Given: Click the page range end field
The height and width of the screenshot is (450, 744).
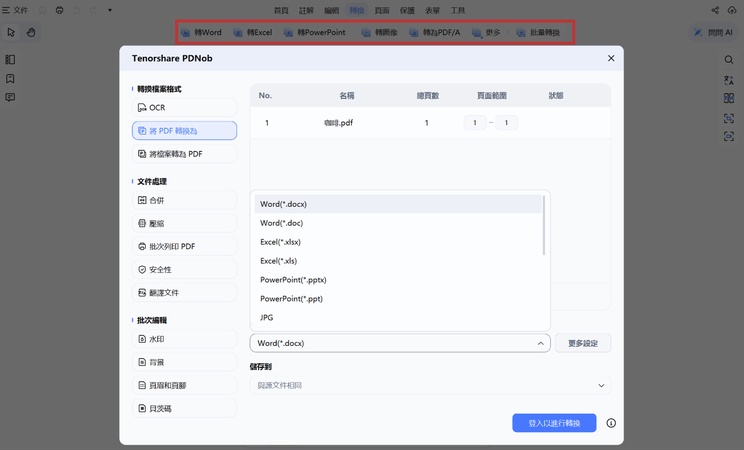Looking at the screenshot, I should (x=506, y=122).
